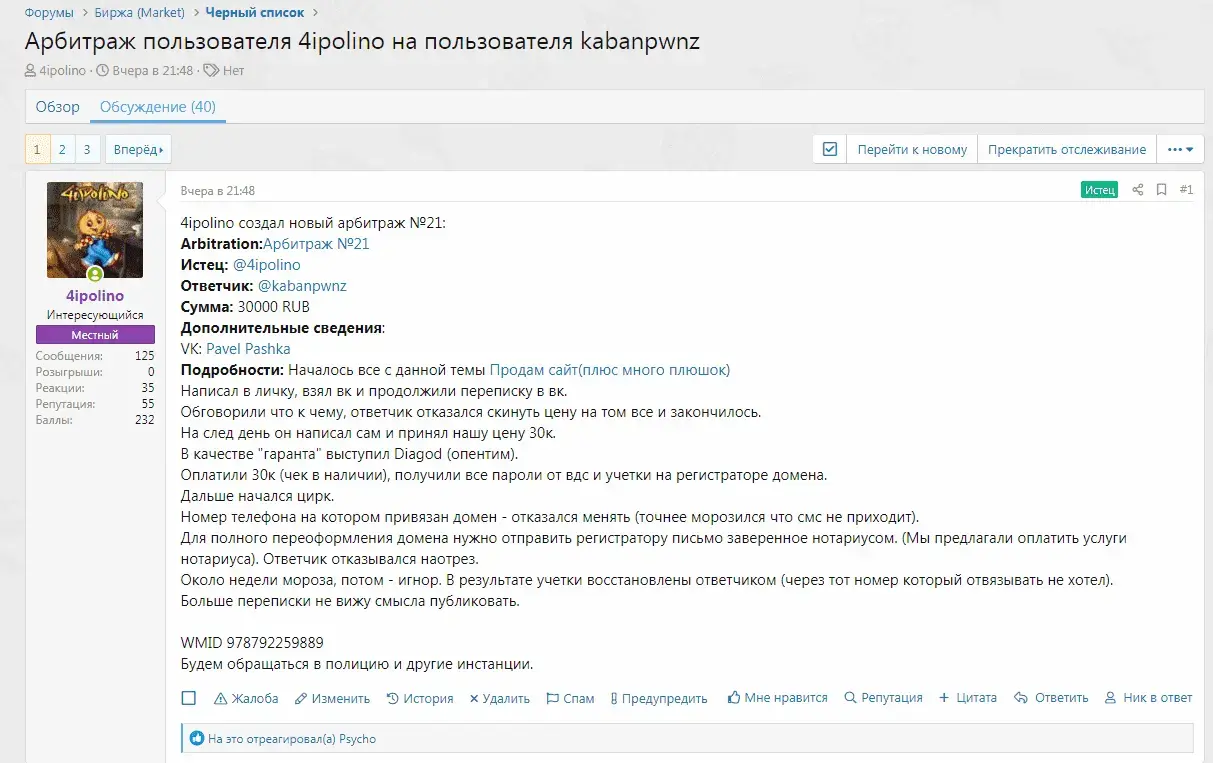Open author 4ipolino link under title
Image resolution: width=1213 pixels, height=763 pixels.
62,71
